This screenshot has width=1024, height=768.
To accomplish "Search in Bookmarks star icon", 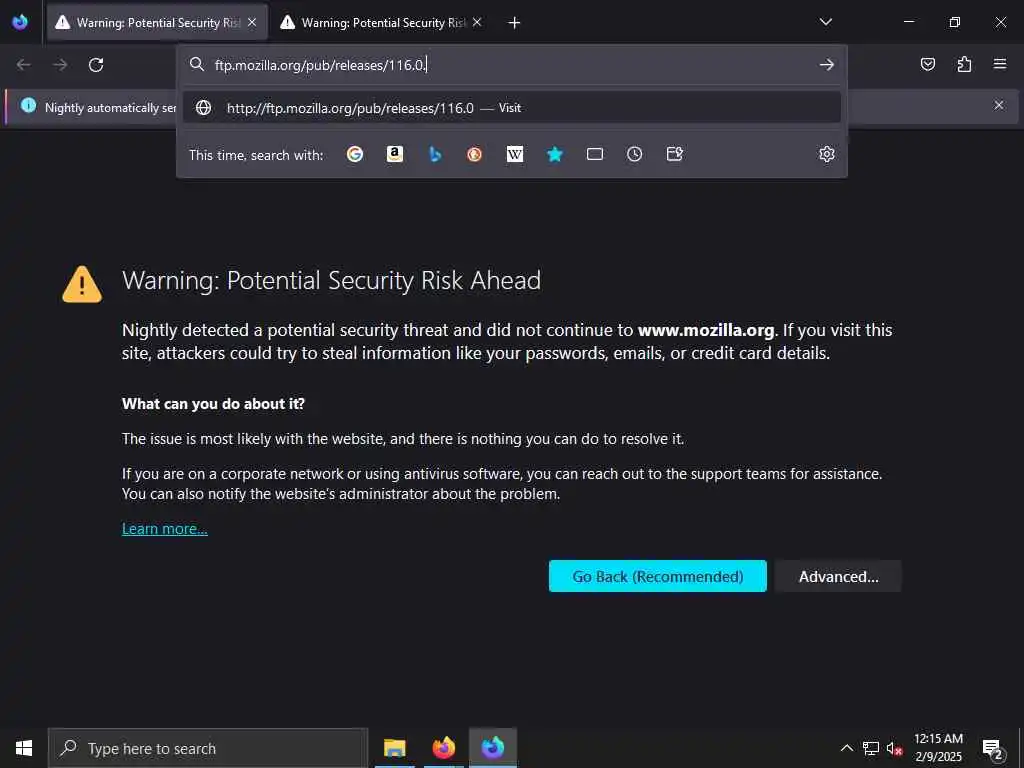I will tap(554, 154).
